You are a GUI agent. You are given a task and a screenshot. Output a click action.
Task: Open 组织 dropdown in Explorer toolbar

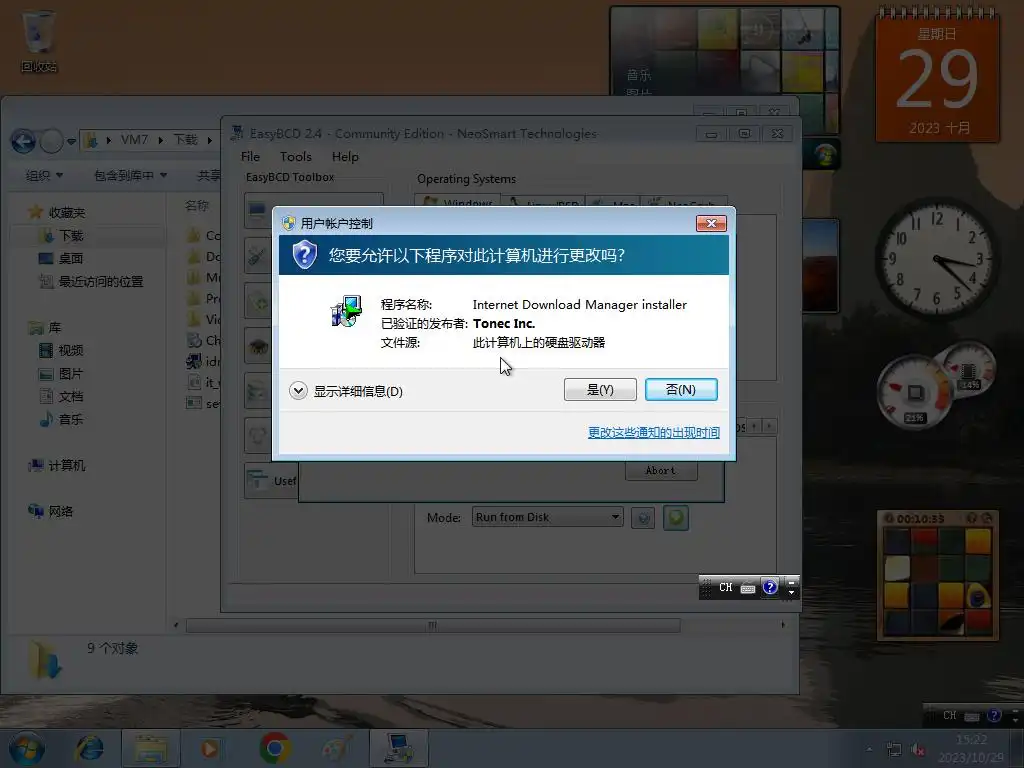point(44,175)
